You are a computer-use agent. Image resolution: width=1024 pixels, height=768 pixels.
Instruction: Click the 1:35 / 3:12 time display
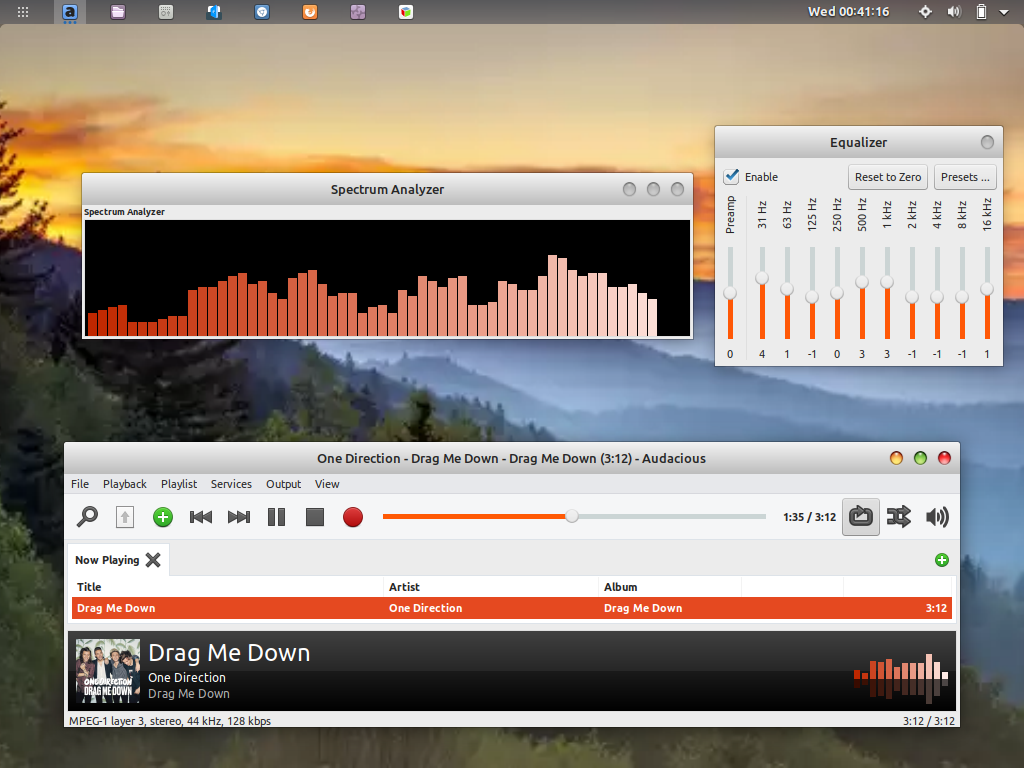(x=810, y=517)
